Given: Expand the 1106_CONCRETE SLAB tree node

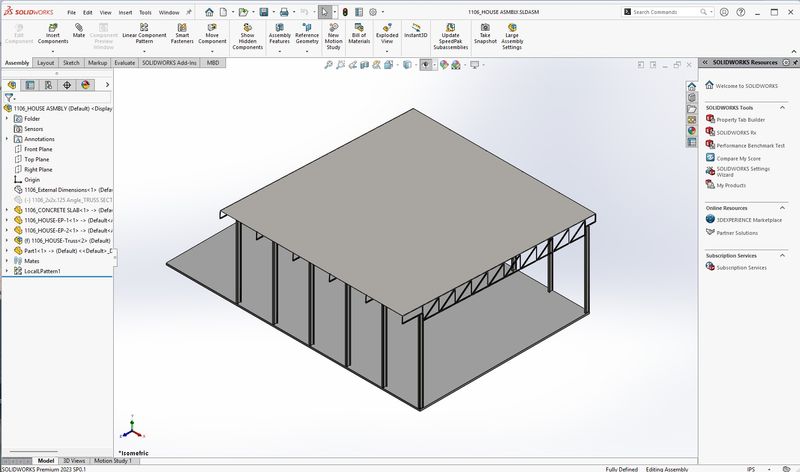Looking at the screenshot, I should point(7,210).
